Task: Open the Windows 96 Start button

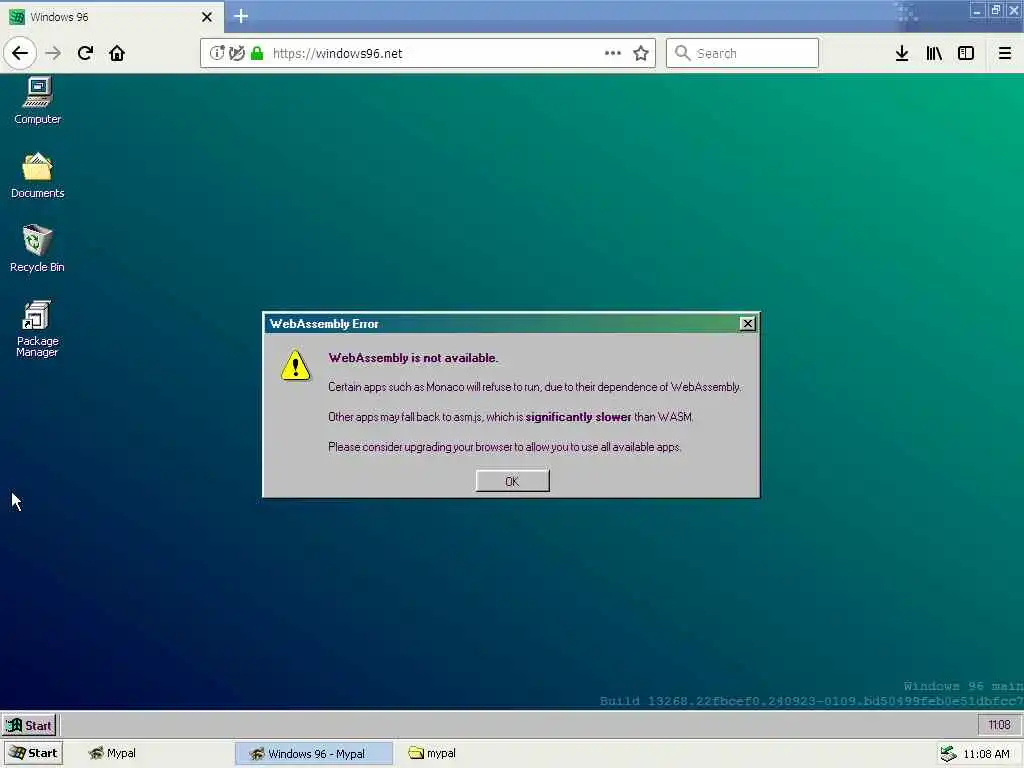Action: [x=29, y=725]
